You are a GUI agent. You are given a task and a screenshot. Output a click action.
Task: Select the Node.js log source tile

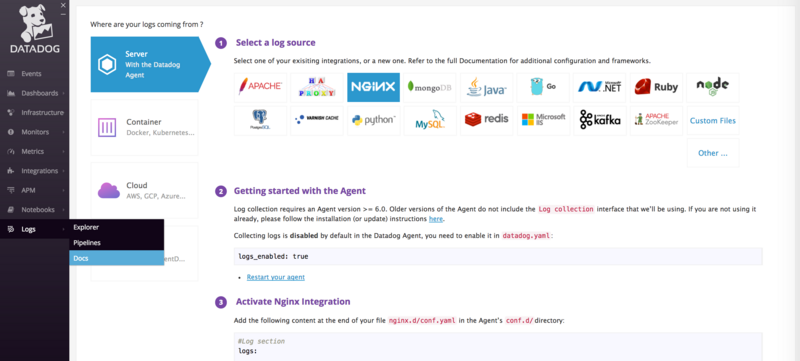coord(713,87)
